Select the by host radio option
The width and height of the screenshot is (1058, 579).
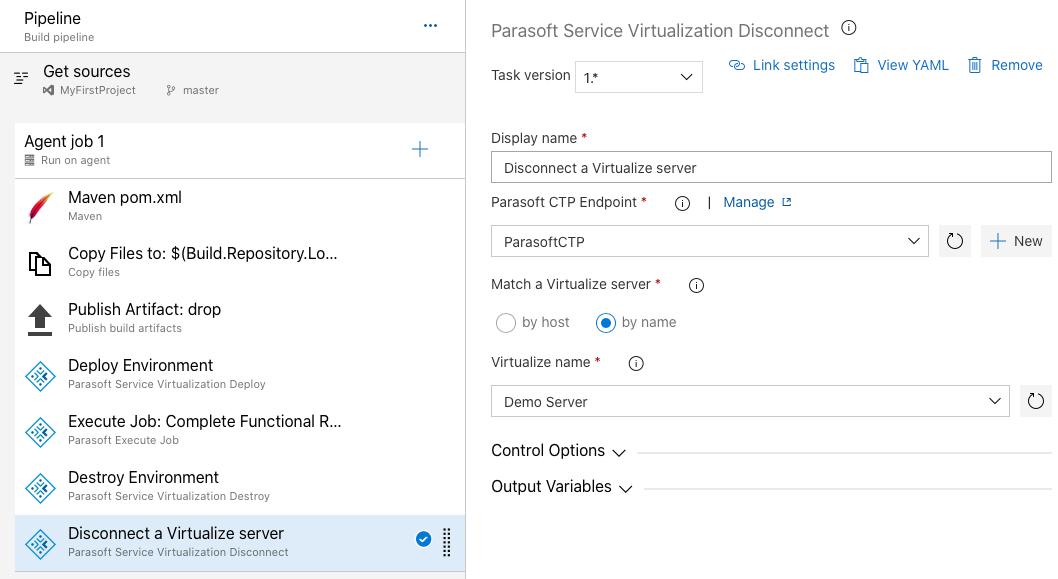[x=505, y=323]
